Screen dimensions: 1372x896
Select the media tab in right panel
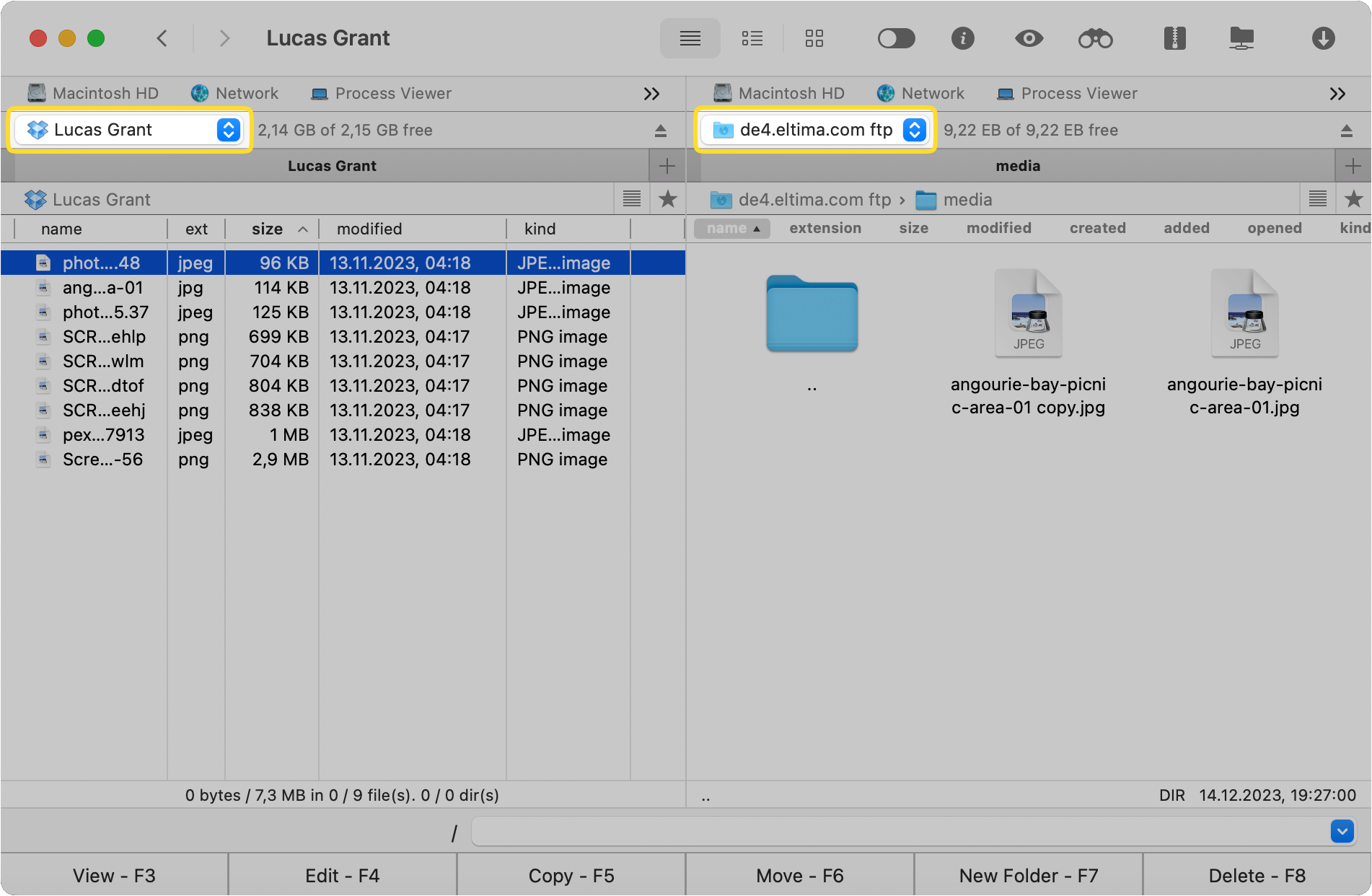pyautogui.click(x=1017, y=166)
